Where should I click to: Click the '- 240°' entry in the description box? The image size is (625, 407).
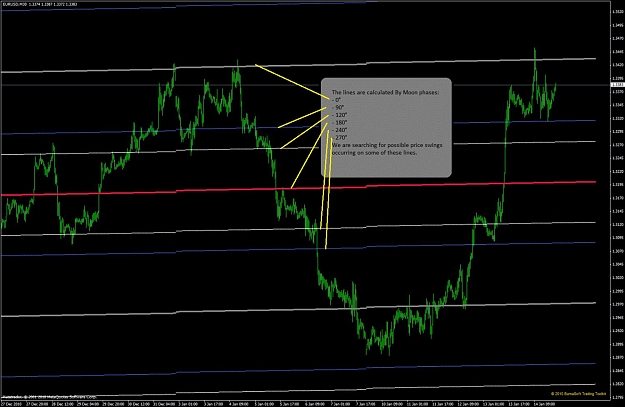339,130
